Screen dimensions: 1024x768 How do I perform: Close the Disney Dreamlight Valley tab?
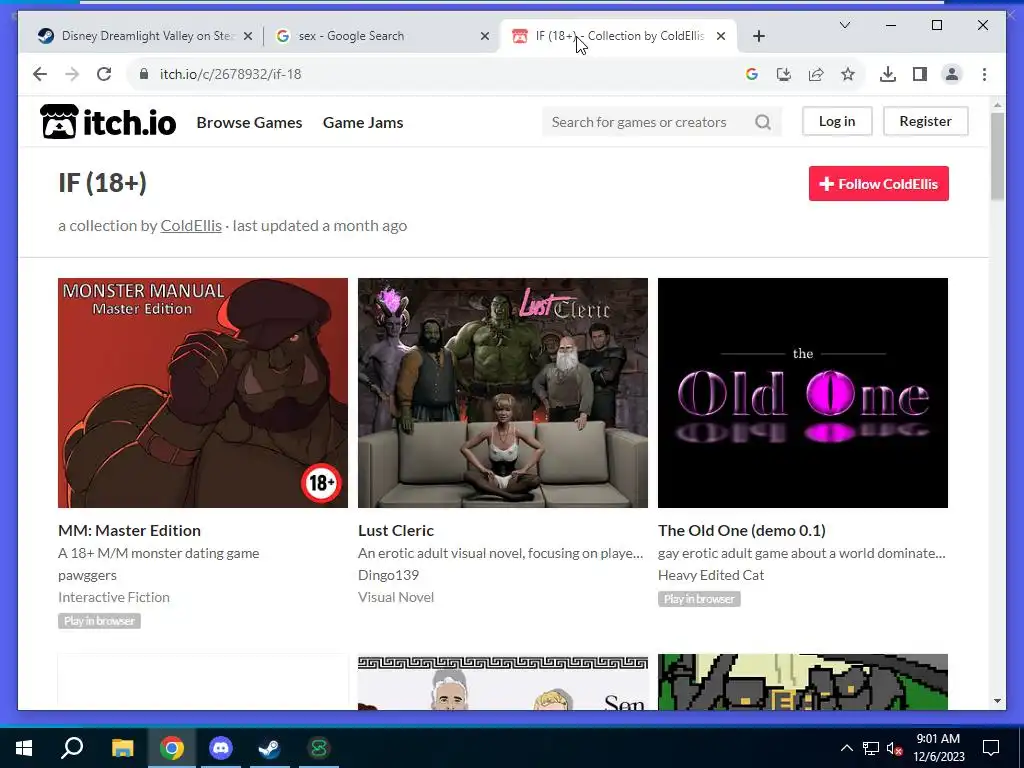pos(248,36)
